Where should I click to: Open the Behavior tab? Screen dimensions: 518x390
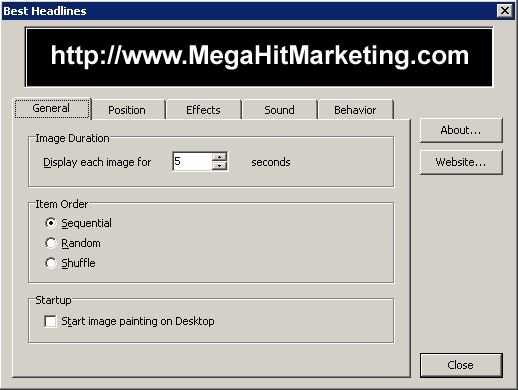pos(356,110)
